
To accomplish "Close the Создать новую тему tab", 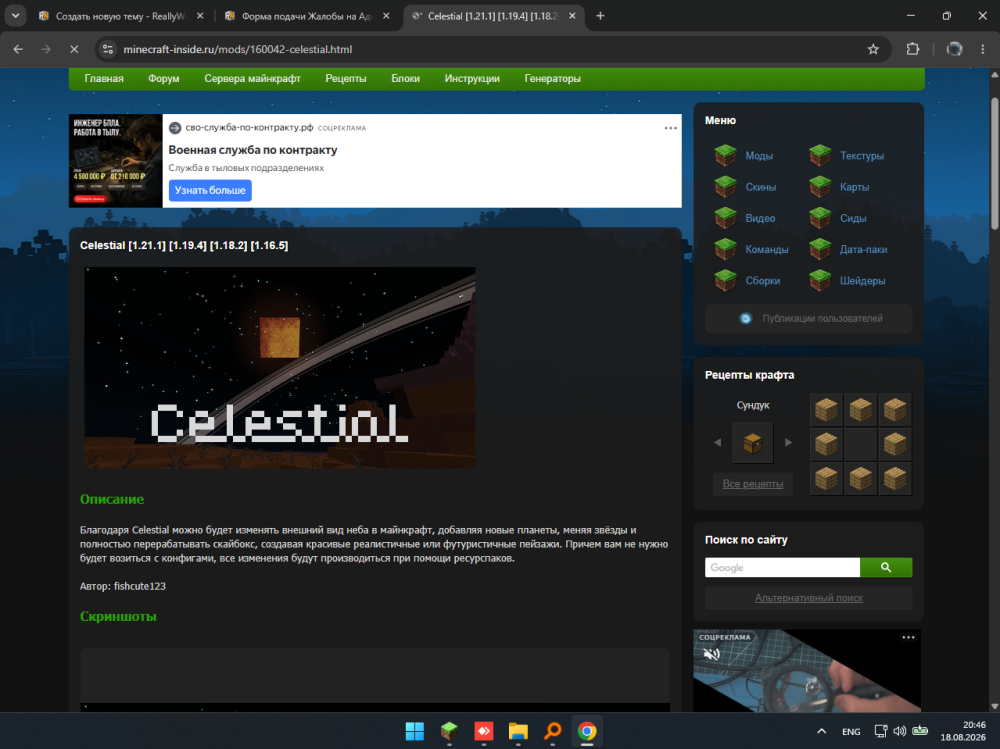I will click(200, 16).
